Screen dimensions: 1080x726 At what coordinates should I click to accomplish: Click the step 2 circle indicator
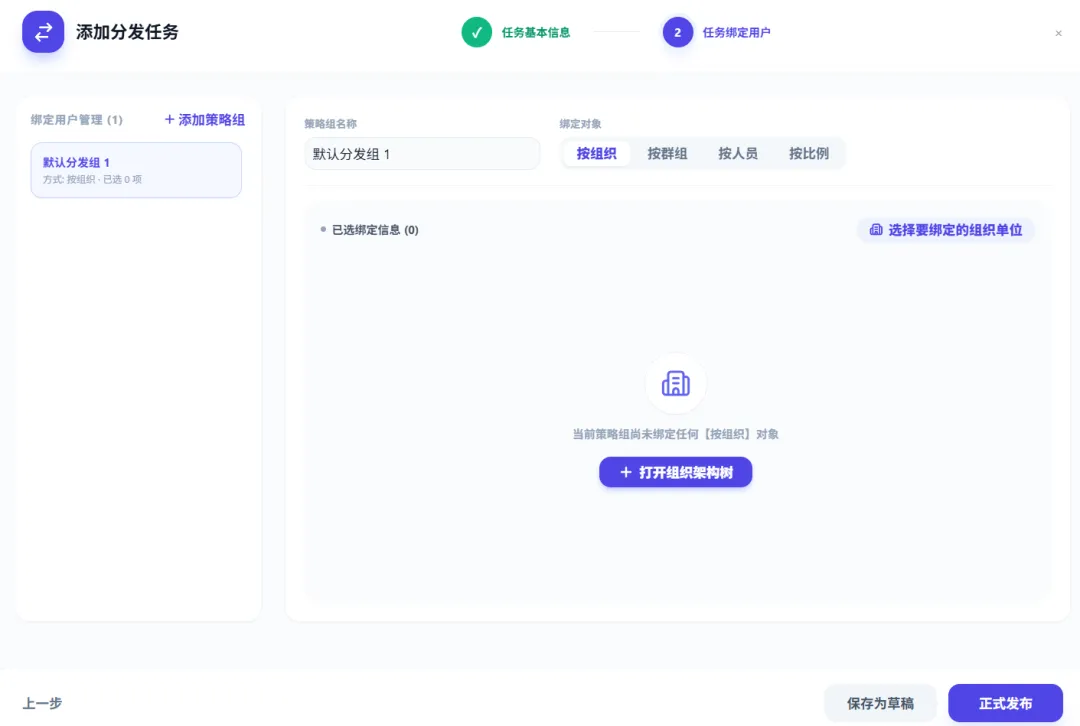pos(677,32)
